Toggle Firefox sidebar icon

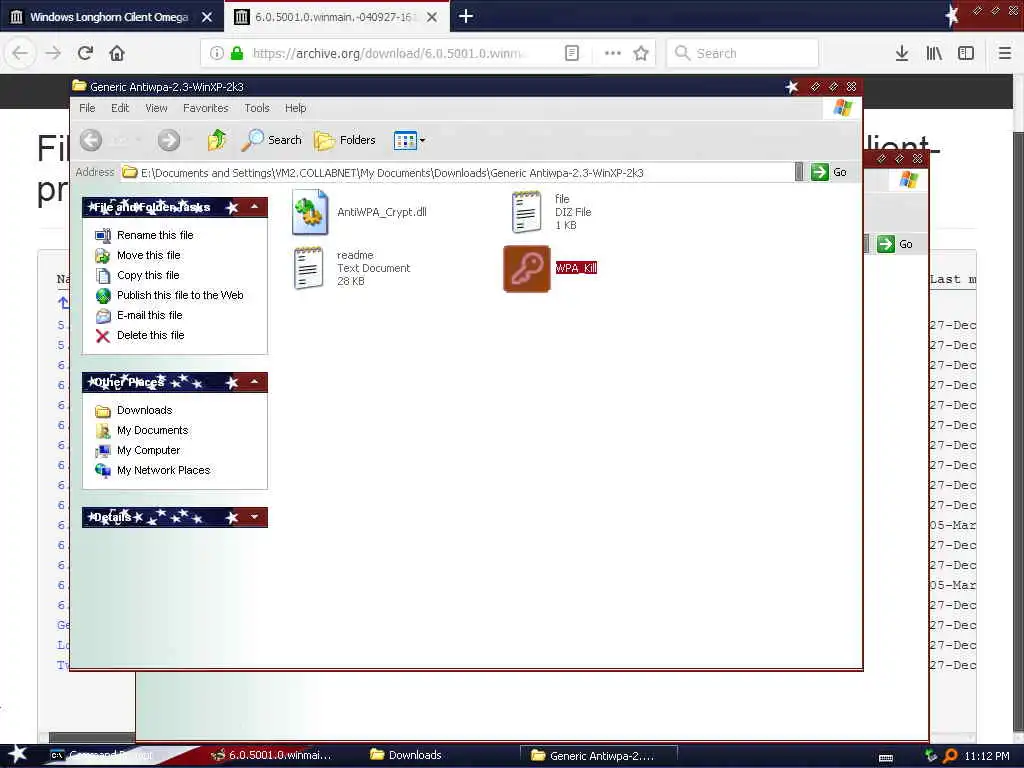click(966, 54)
